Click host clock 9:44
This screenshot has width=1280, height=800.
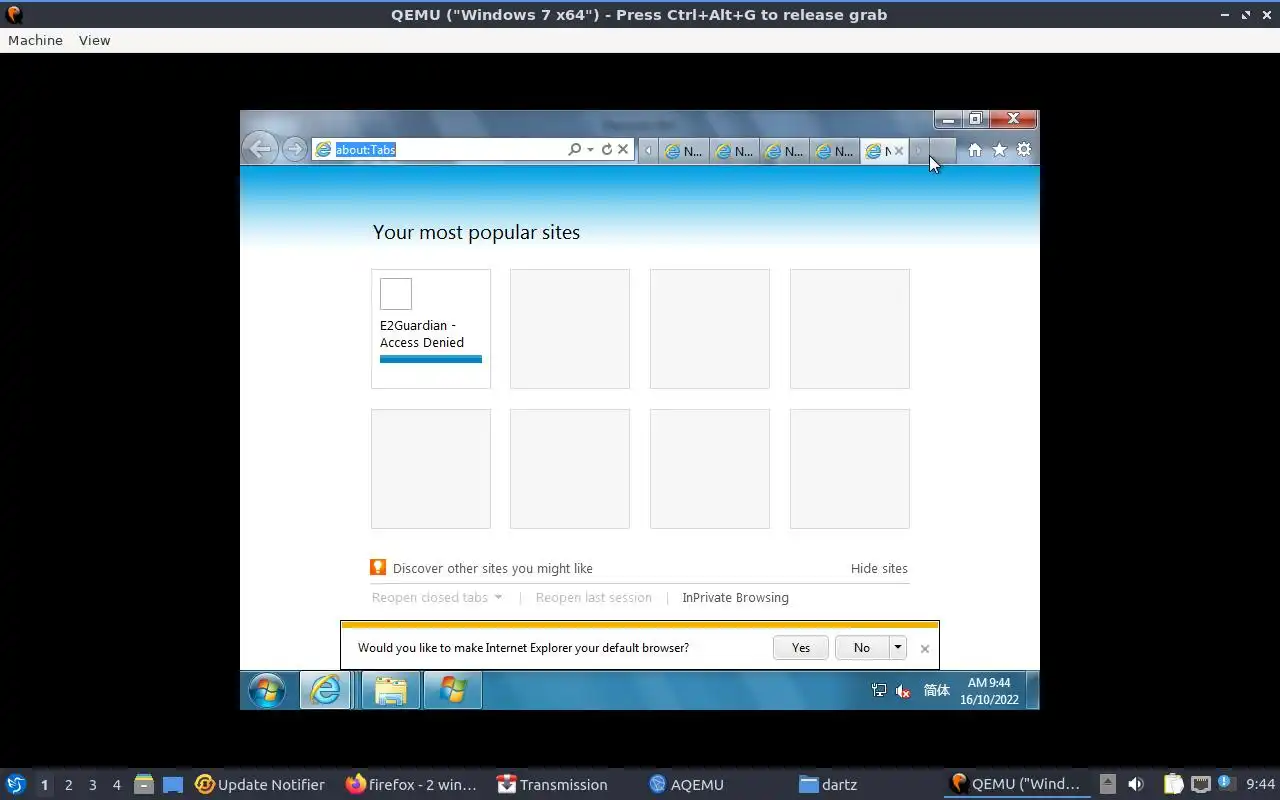(x=1261, y=784)
